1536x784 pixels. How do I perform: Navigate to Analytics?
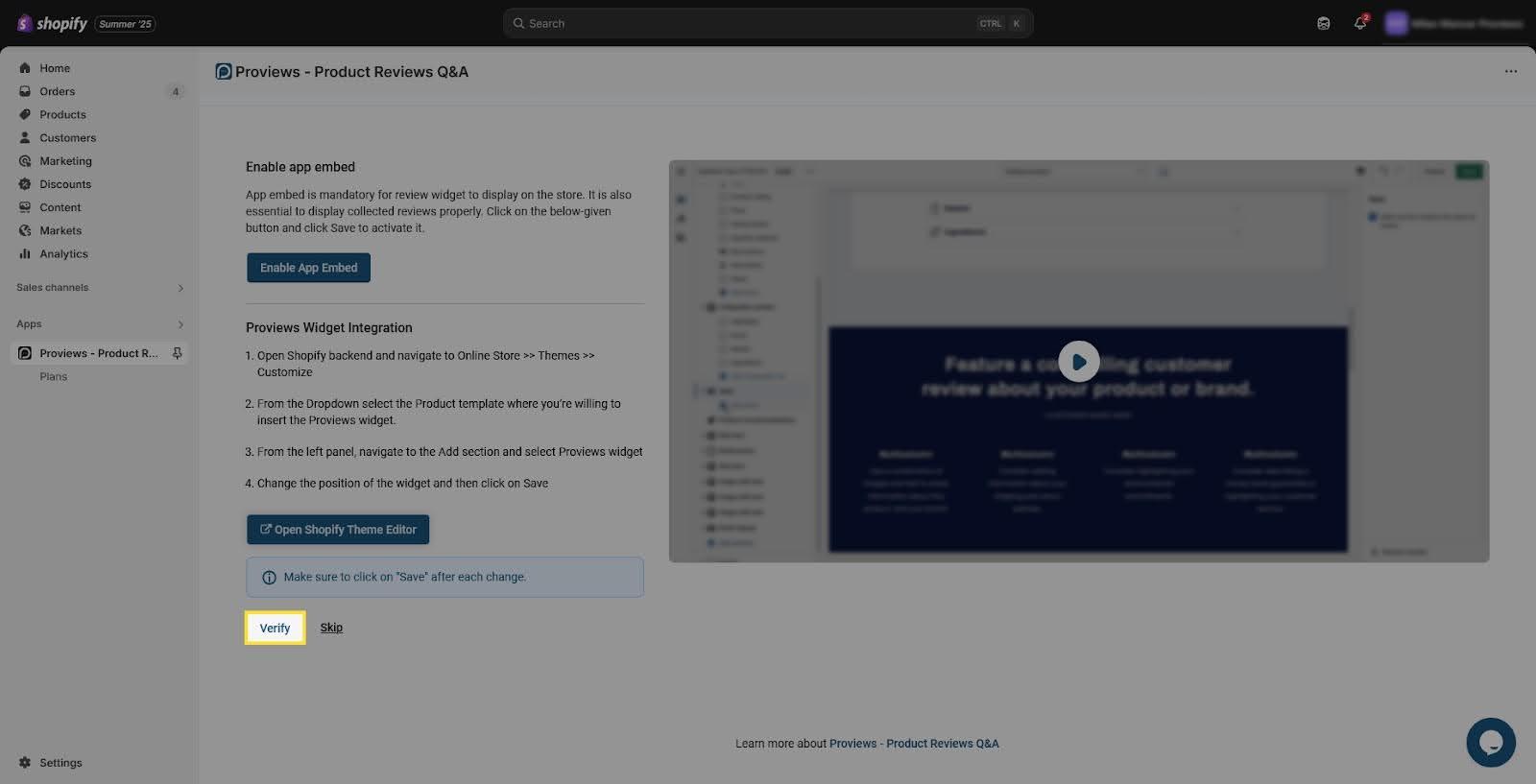(63, 253)
